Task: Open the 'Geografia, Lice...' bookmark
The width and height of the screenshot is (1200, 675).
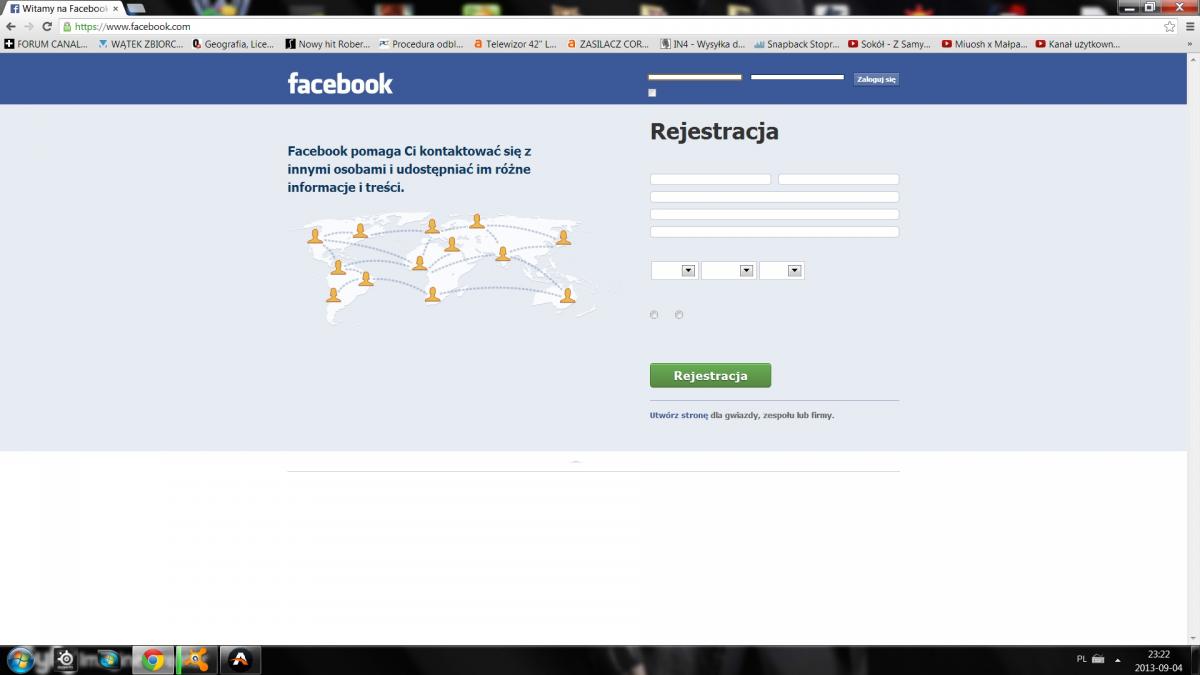Action: tap(233, 44)
